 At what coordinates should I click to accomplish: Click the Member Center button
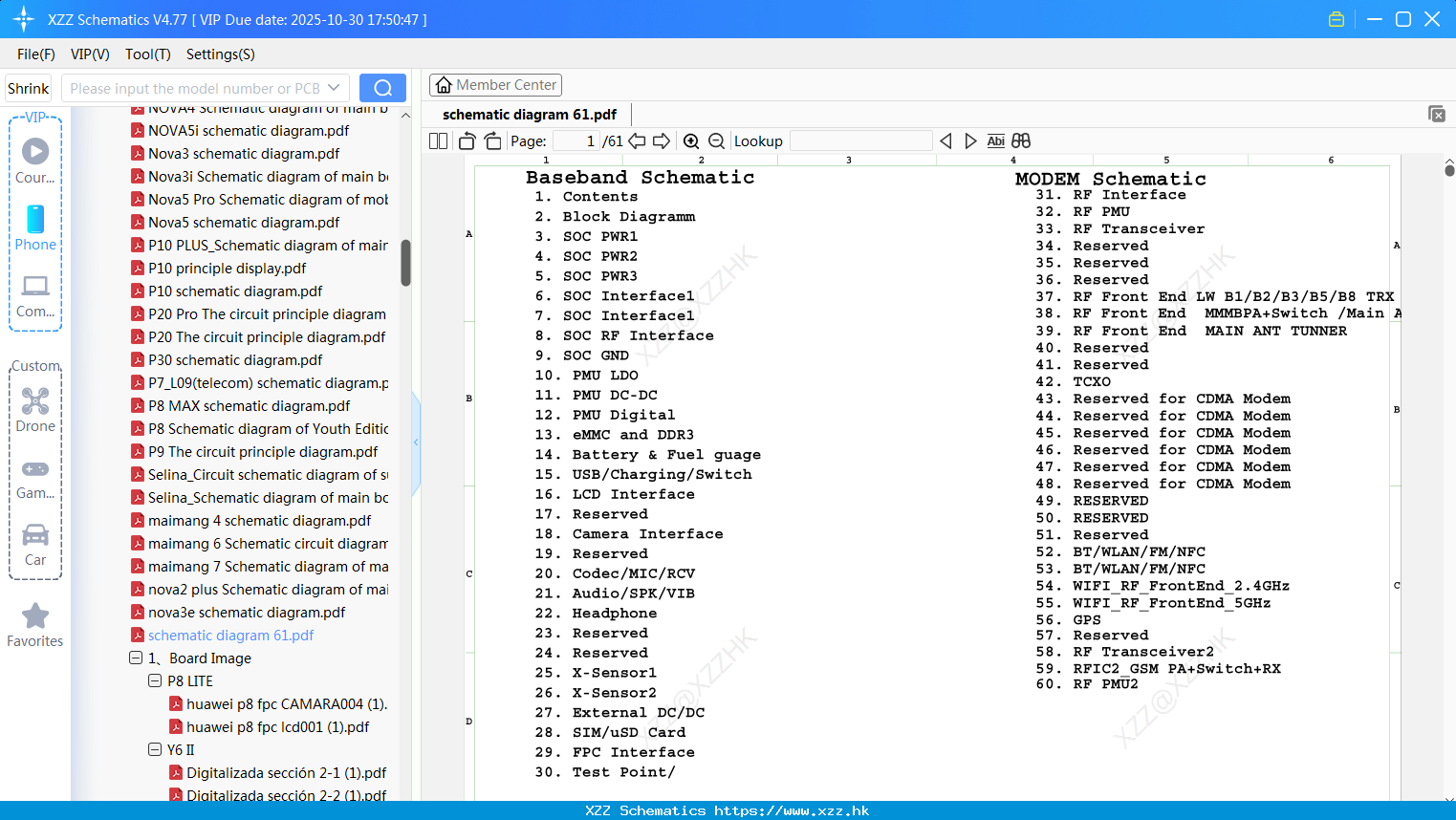495,85
